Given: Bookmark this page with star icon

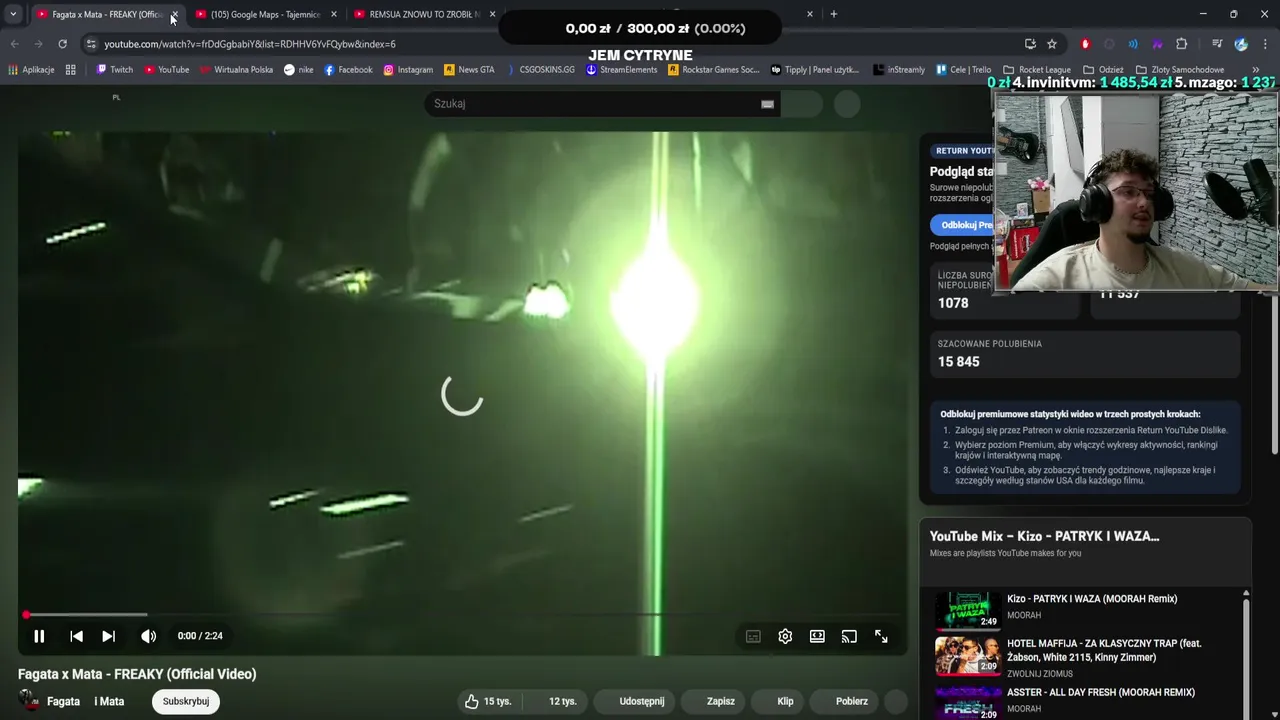Looking at the screenshot, I should click(x=1052, y=44).
